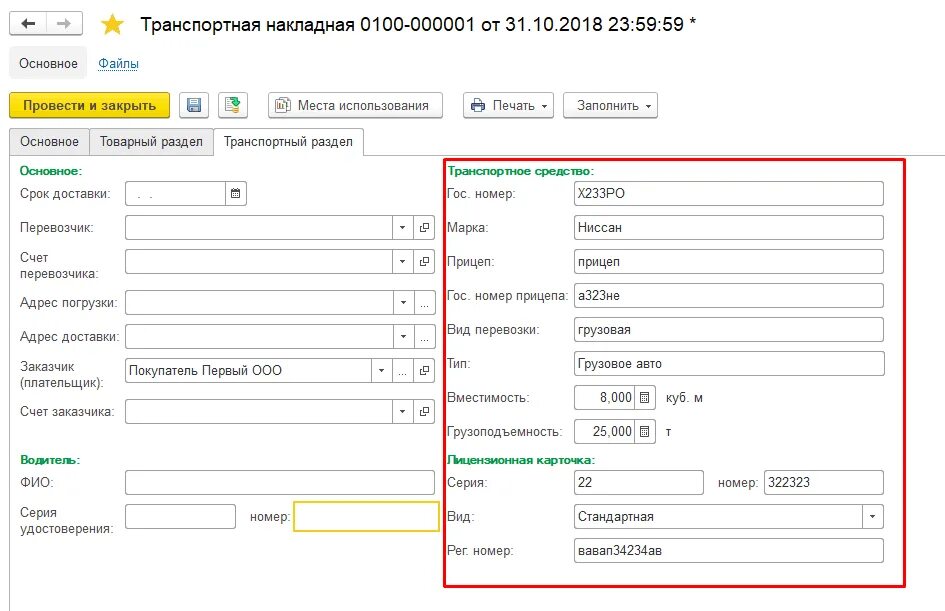The height and width of the screenshot is (611, 945).
Task: Open calendar picker for Срок доставки
Action: 236,193
